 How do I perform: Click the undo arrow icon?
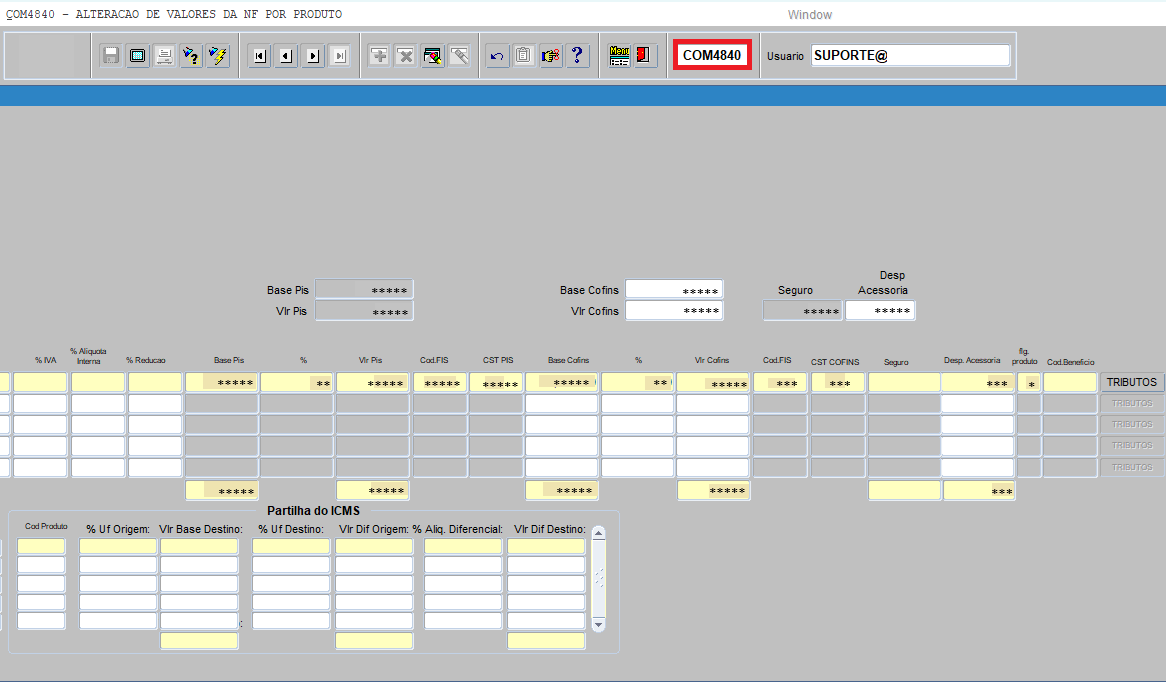[497, 56]
